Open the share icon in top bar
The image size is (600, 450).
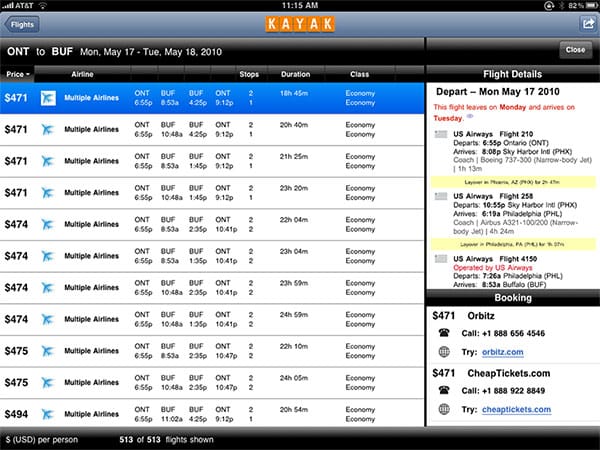[588, 24]
